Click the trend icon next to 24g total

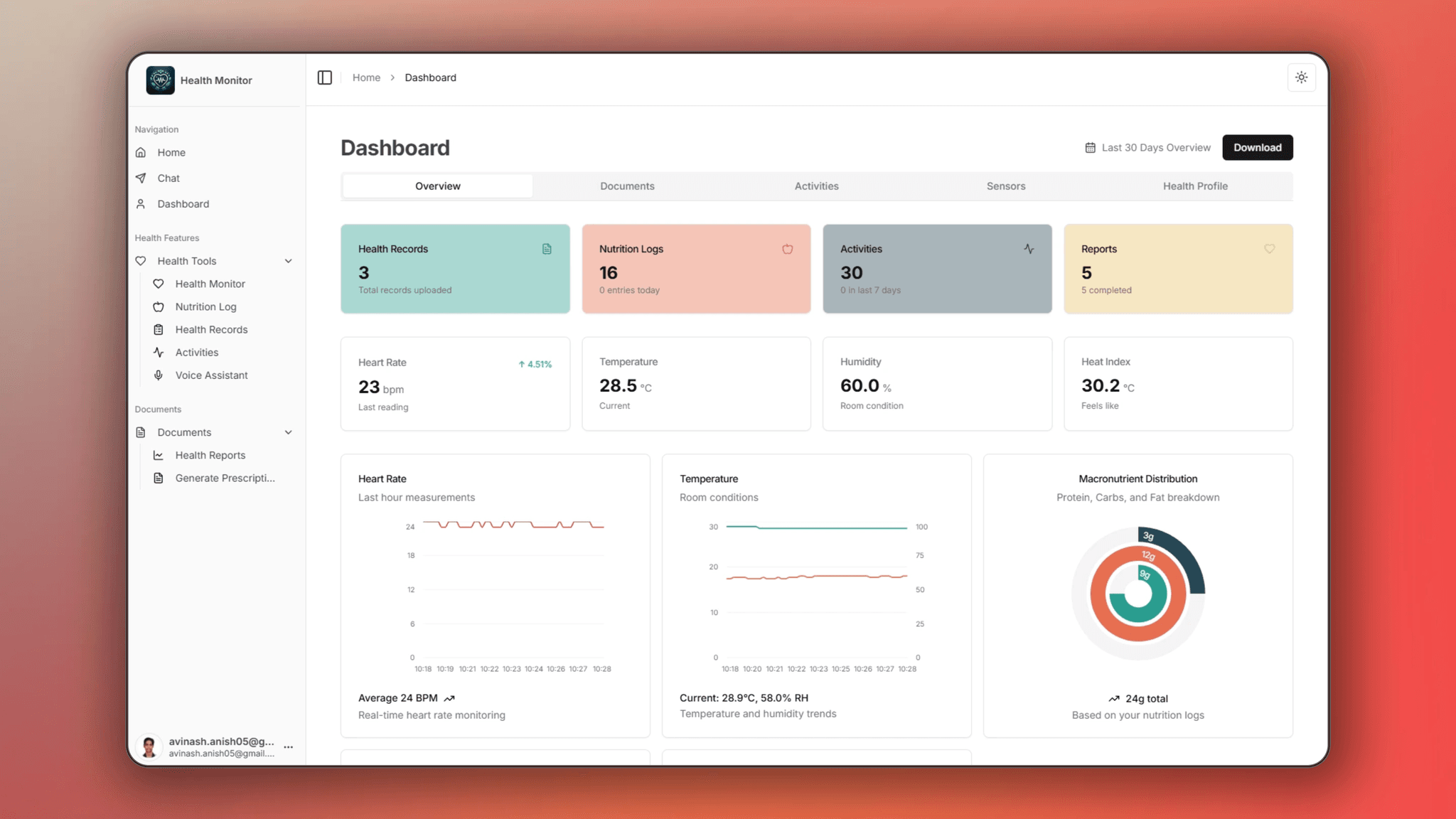[x=1114, y=699]
